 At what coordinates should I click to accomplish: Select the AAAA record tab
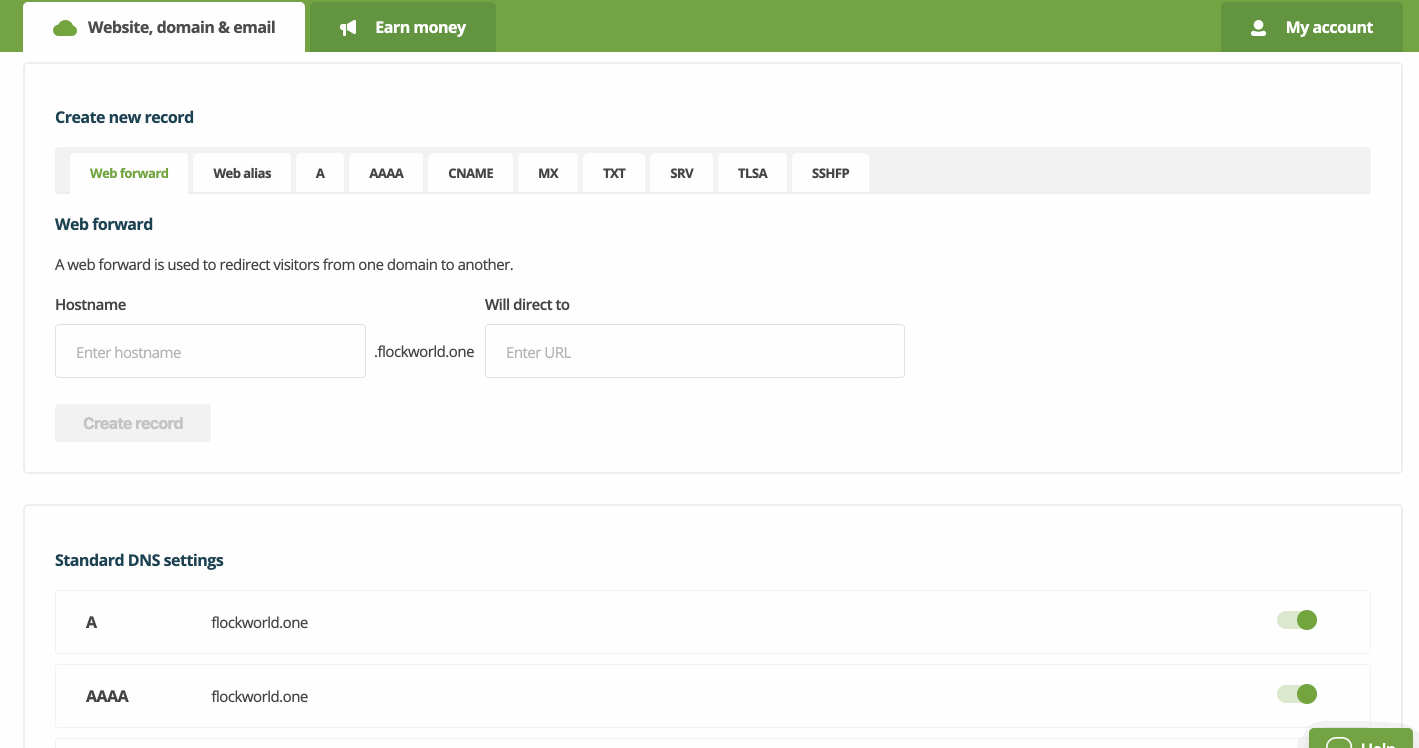[x=386, y=173]
